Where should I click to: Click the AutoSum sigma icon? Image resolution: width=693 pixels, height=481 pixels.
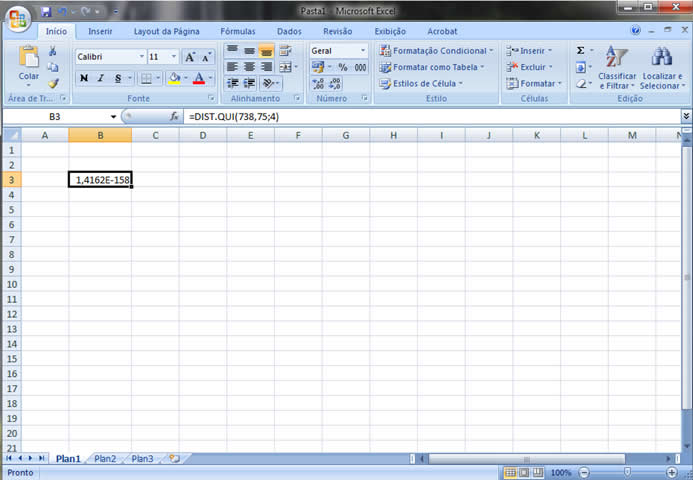580,50
